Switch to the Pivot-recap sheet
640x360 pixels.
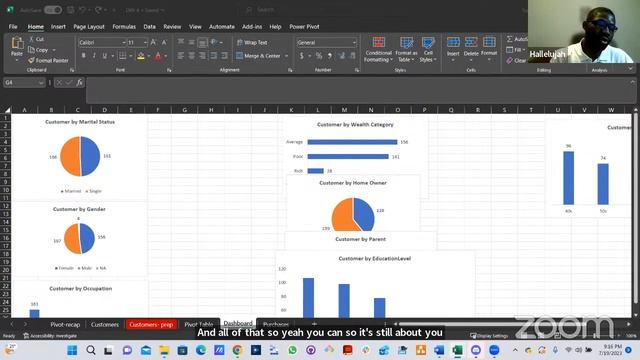click(65, 324)
